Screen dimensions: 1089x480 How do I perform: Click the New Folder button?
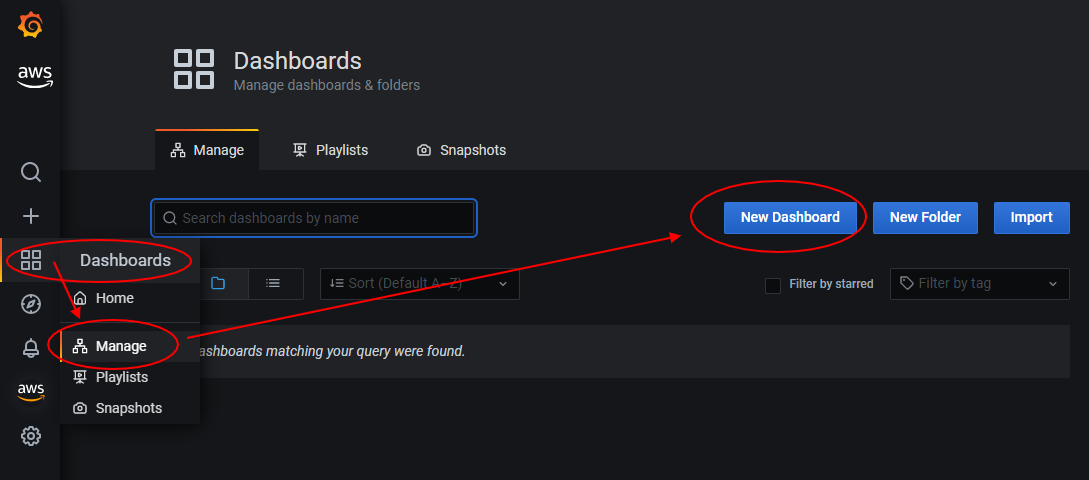[x=925, y=217]
